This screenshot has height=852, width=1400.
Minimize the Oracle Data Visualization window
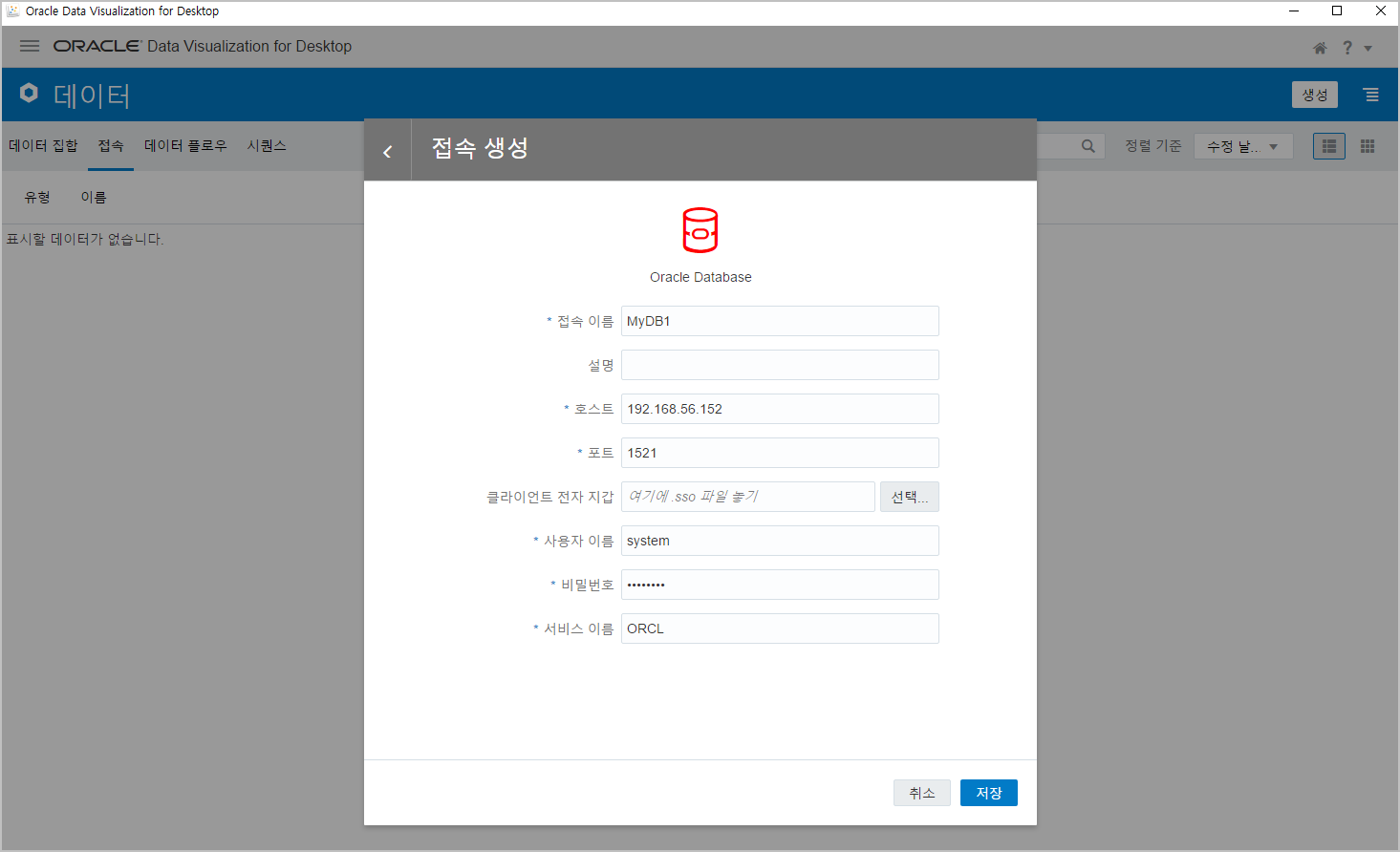coord(1294,11)
